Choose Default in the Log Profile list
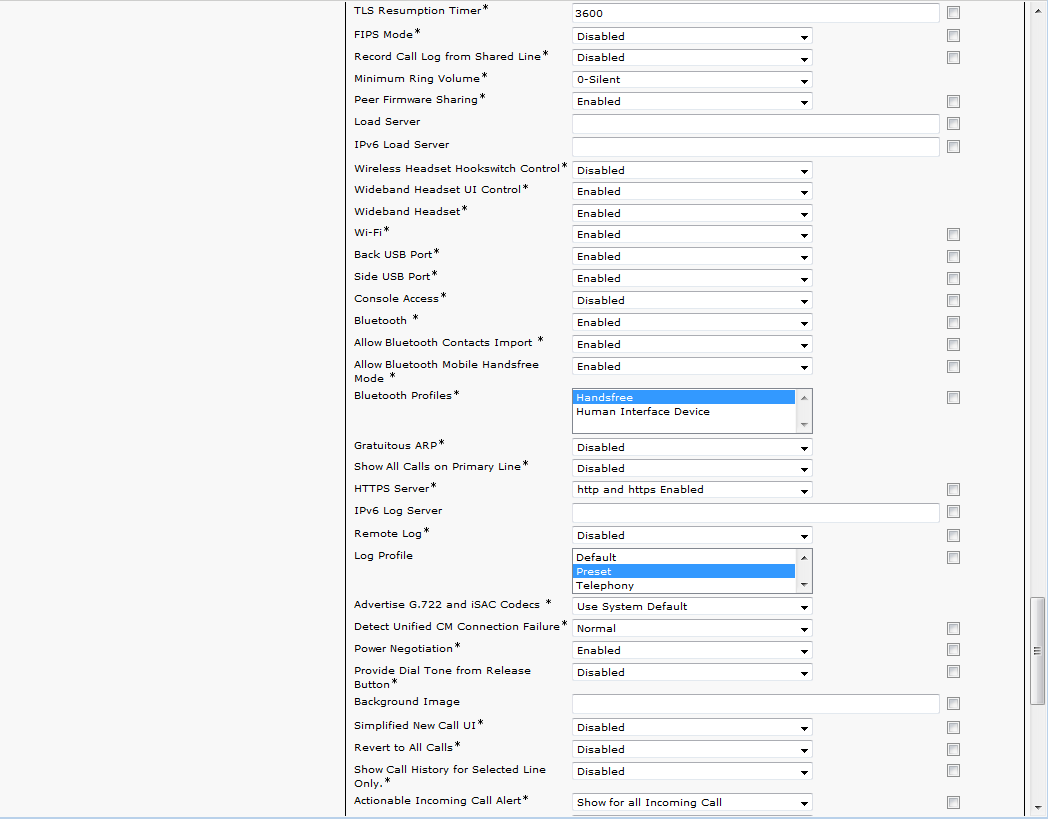The image size is (1048, 819). 683,558
